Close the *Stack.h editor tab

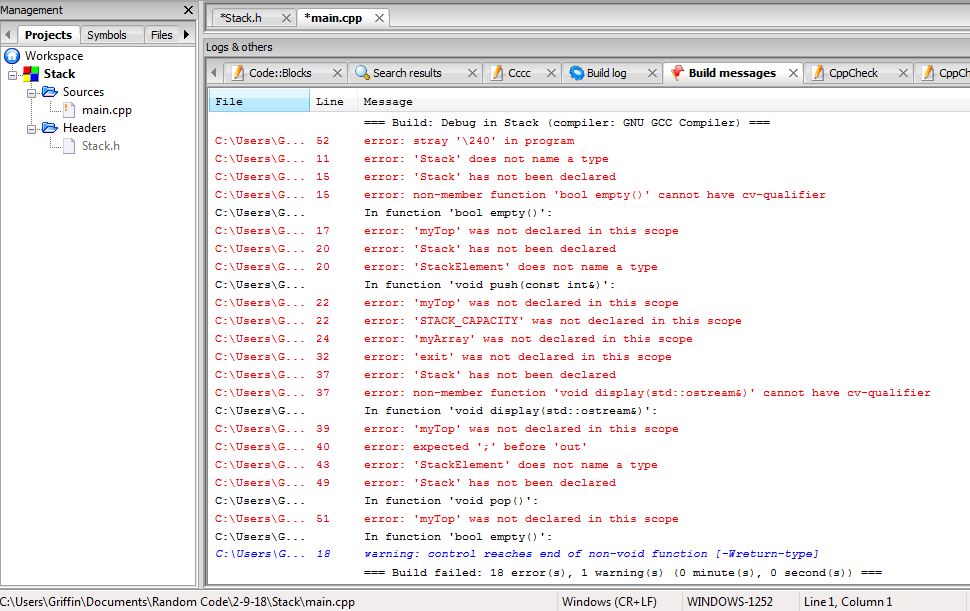(x=286, y=18)
